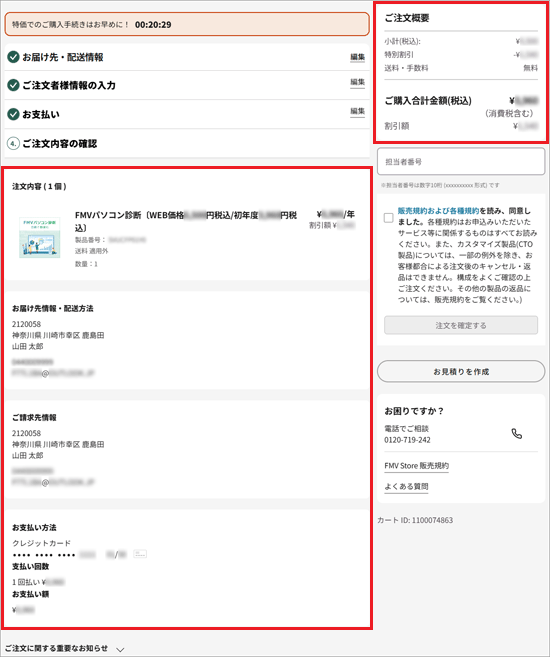Click the カート ID: 1100074863 text
550x657 pixels.
pyautogui.click(x=415, y=520)
